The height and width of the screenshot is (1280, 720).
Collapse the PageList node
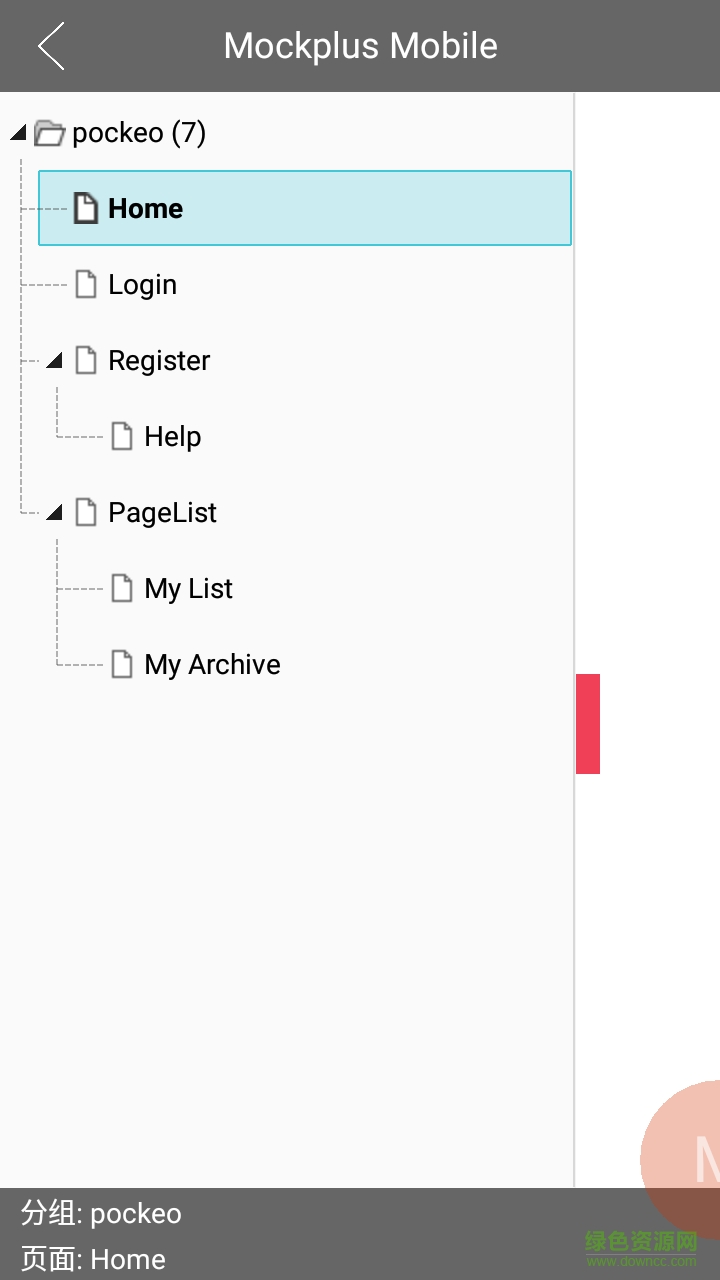click(x=54, y=513)
